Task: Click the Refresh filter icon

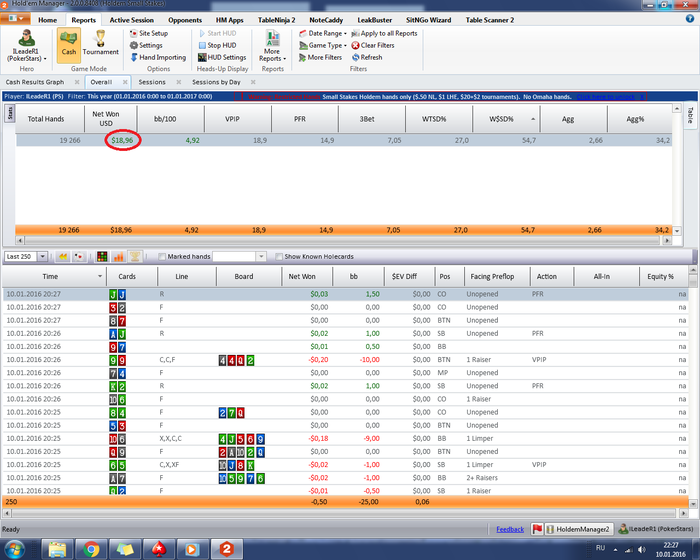Action: [355, 57]
